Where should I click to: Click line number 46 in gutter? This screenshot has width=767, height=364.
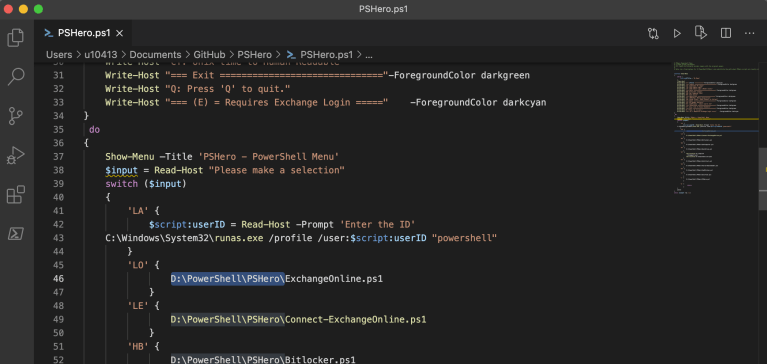point(58,279)
